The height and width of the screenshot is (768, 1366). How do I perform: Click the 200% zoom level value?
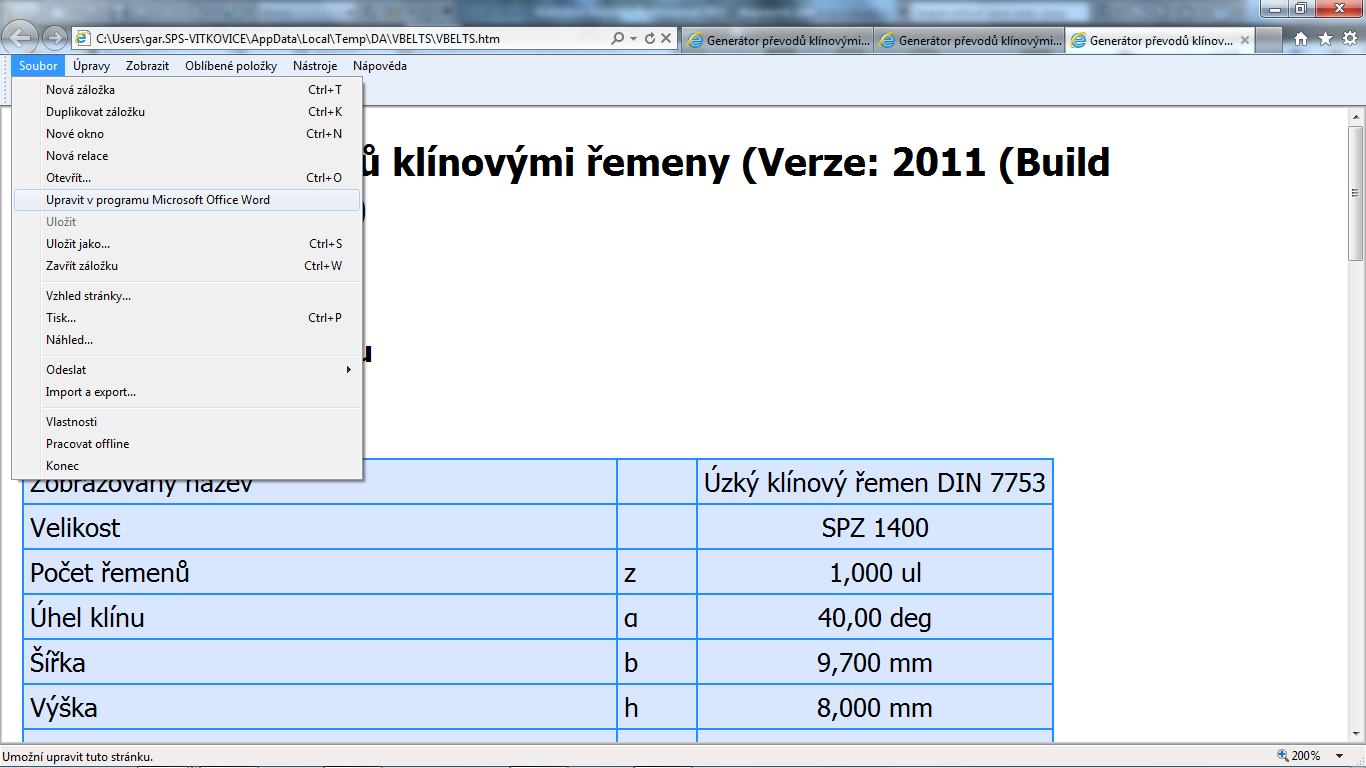tap(1307, 756)
